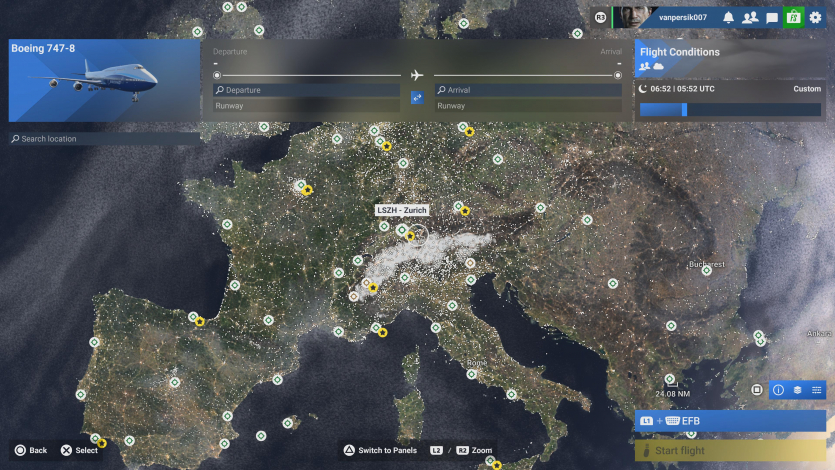Open the EFB panel
This screenshot has width=835, height=470.
pos(730,421)
